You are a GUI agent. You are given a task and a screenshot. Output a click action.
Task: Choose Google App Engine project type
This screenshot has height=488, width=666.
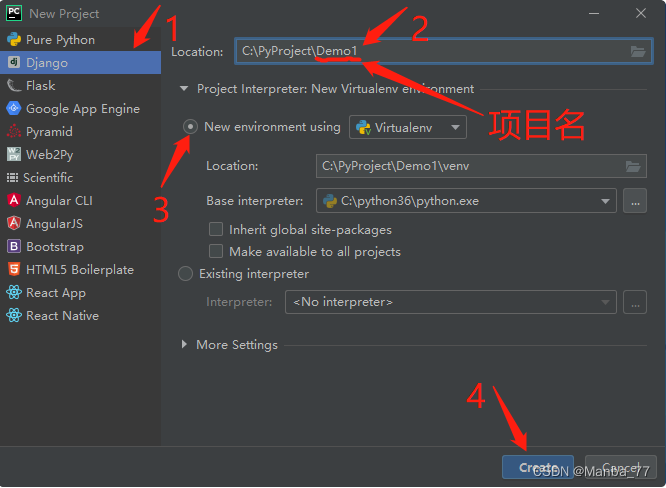point(80,108)
